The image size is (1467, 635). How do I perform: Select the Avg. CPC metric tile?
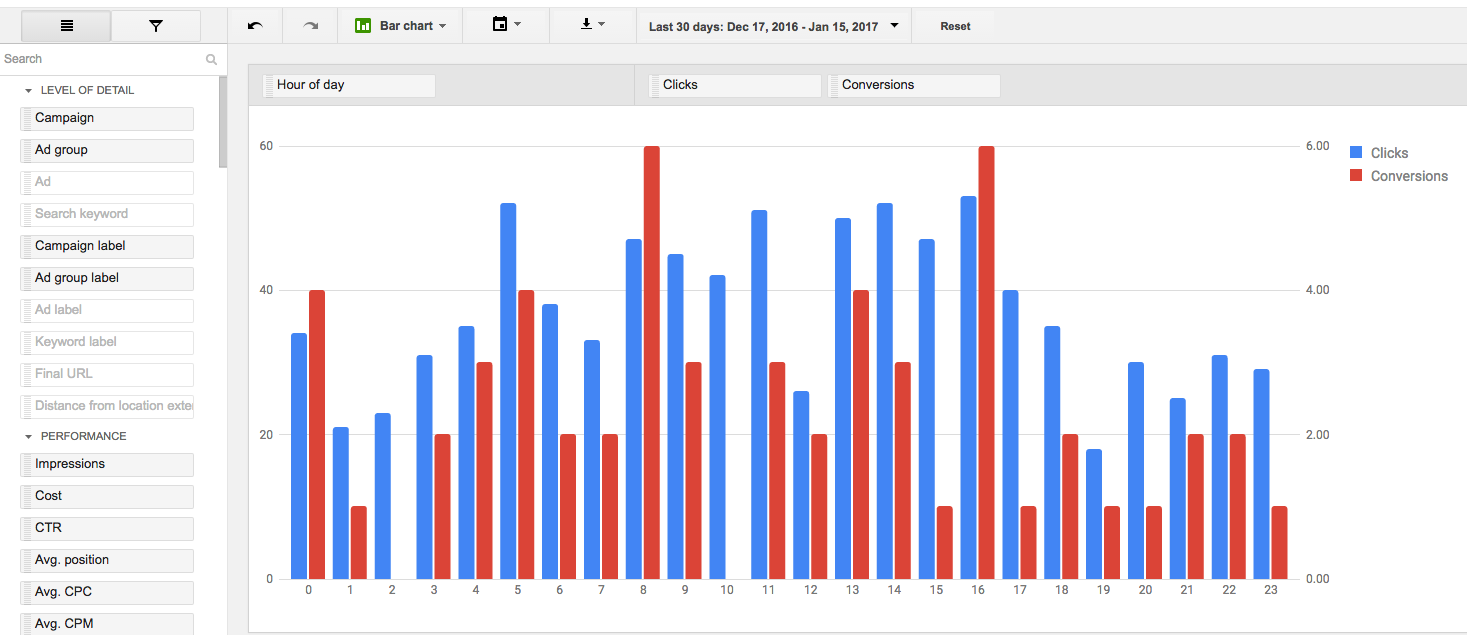[x=107, y=592]
